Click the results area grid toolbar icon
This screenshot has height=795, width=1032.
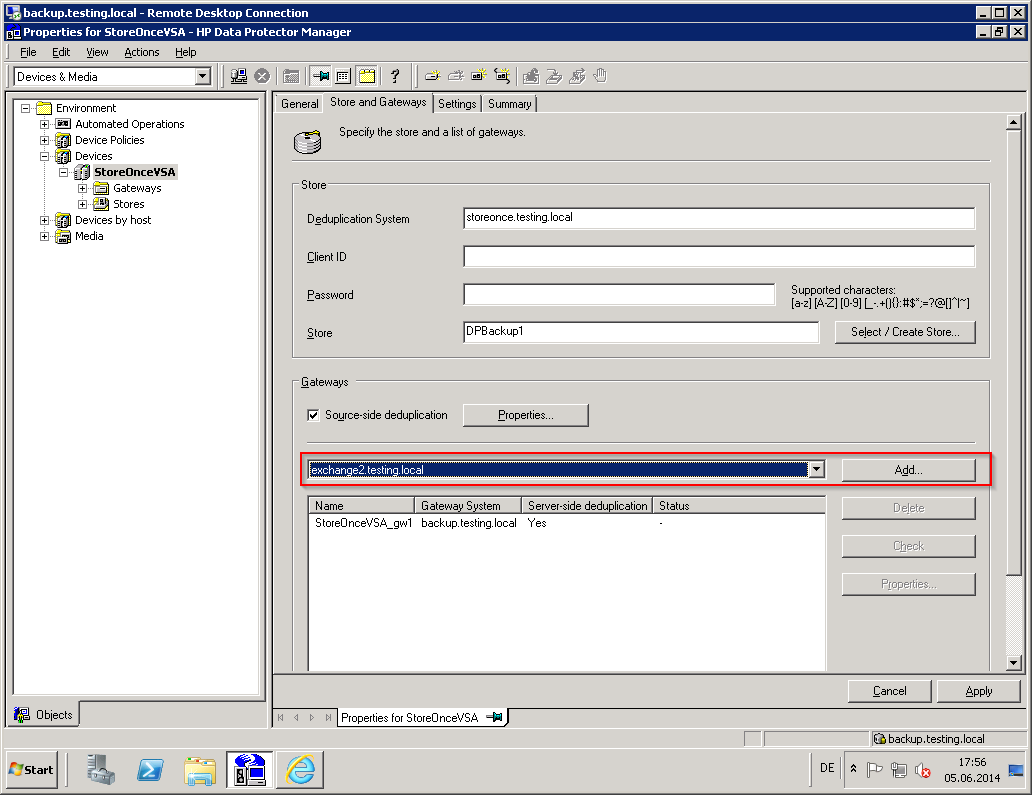tap(343, 76)
